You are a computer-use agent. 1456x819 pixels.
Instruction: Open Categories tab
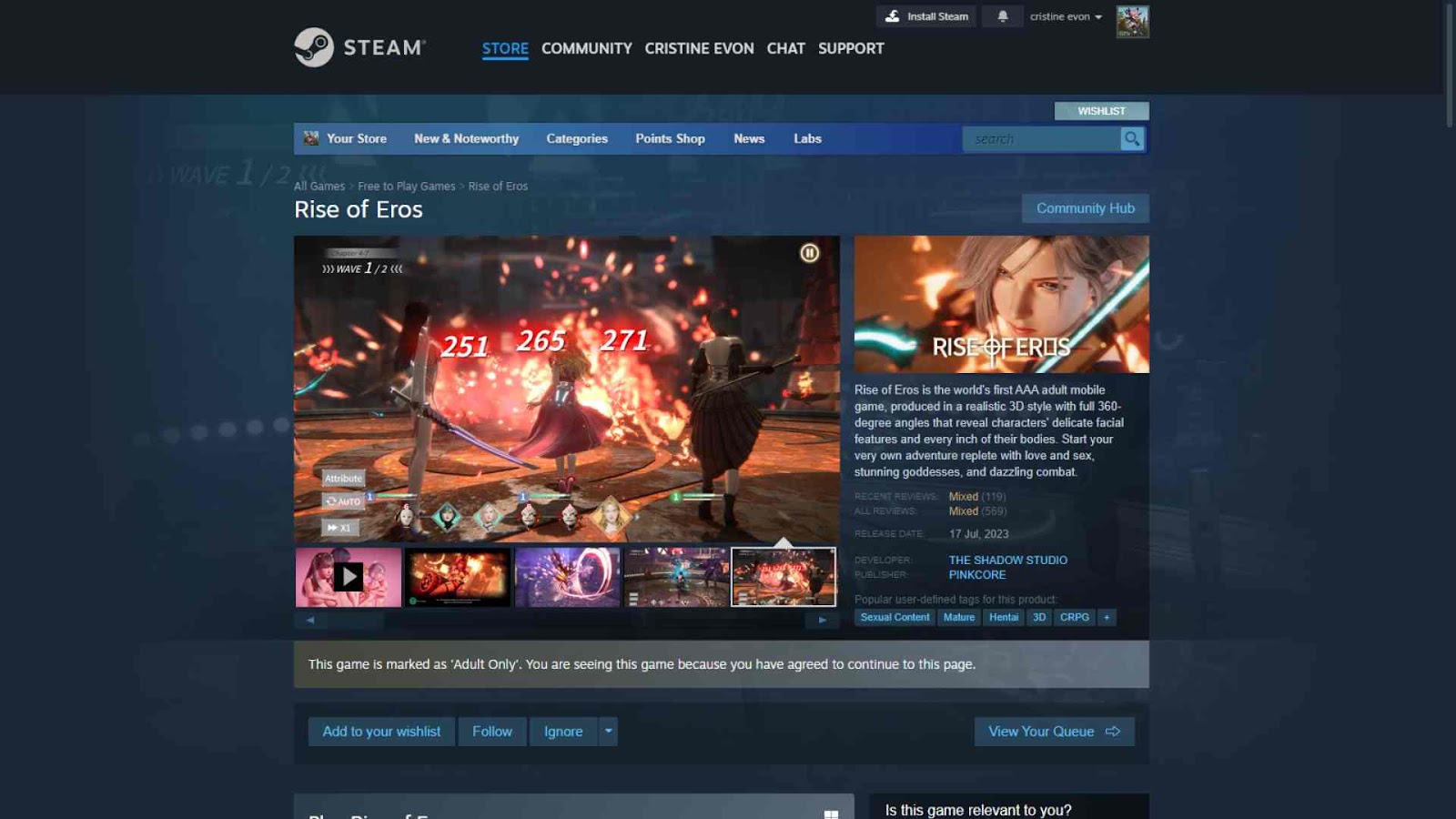click(577, 138)
